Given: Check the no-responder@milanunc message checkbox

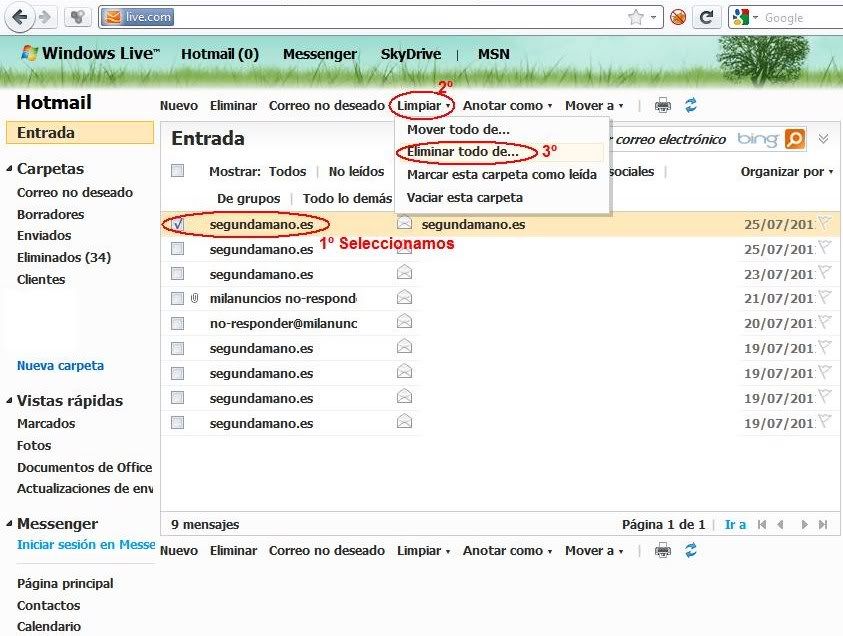Looking at the screenshot, I should (x=177, y=323).
